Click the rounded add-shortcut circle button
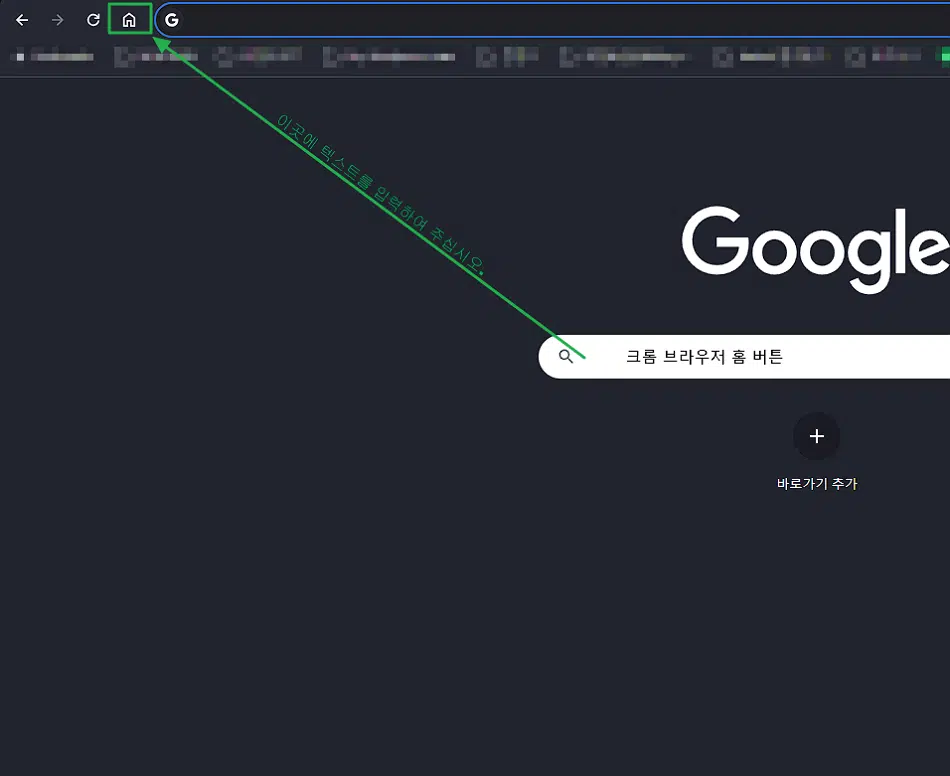950x776 pixels. pos(816,436)
